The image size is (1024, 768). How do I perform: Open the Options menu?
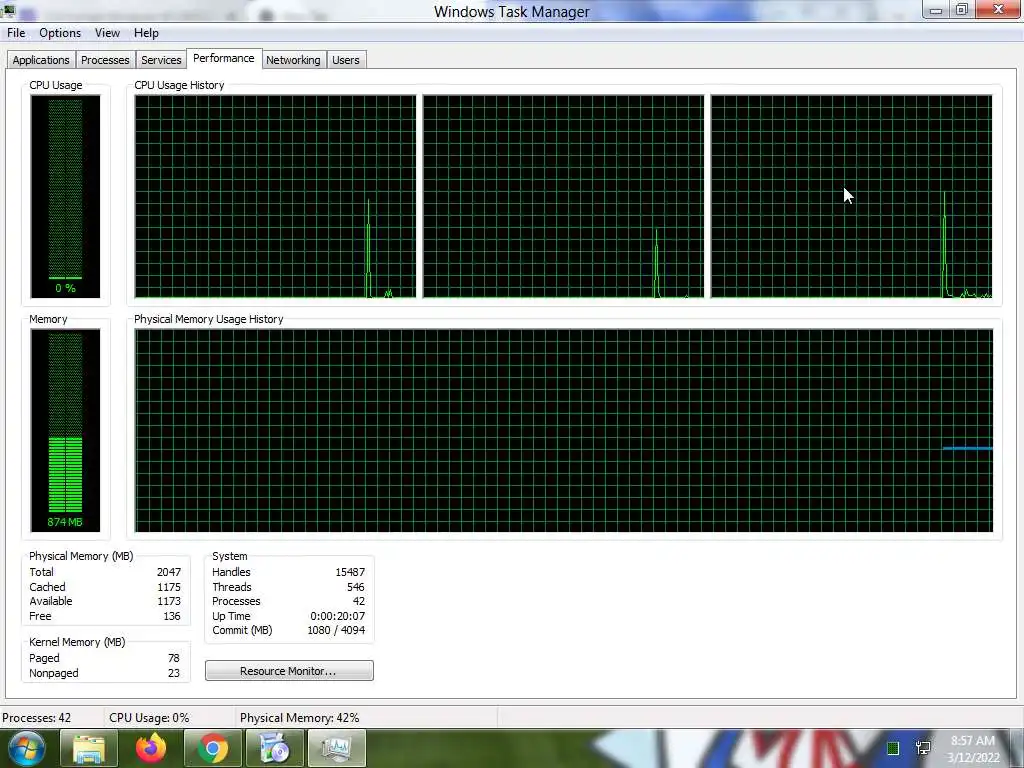60,33
